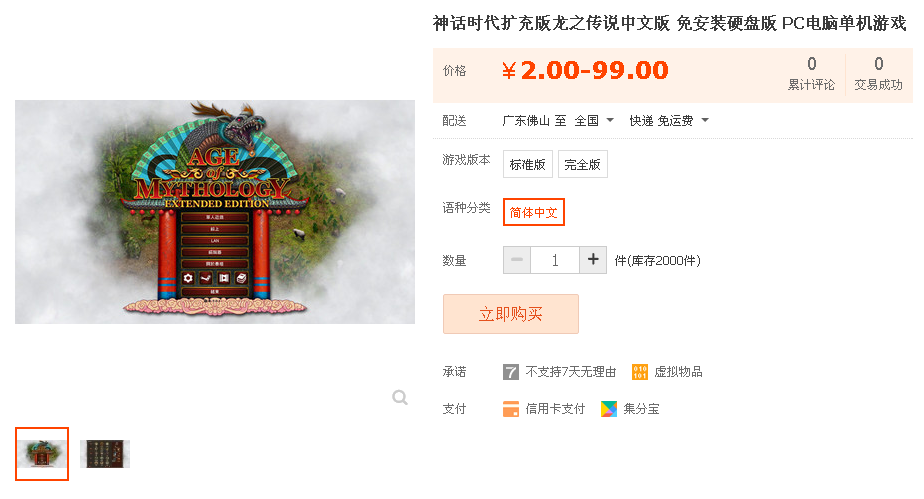Expand the 全国 destination dropdown

click(594, 121)
